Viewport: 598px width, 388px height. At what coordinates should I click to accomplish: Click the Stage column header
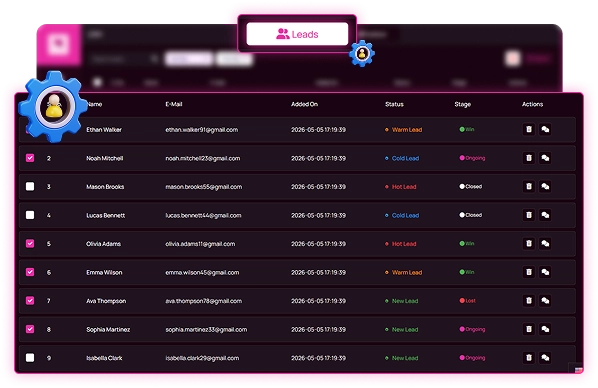click(463, 104)
